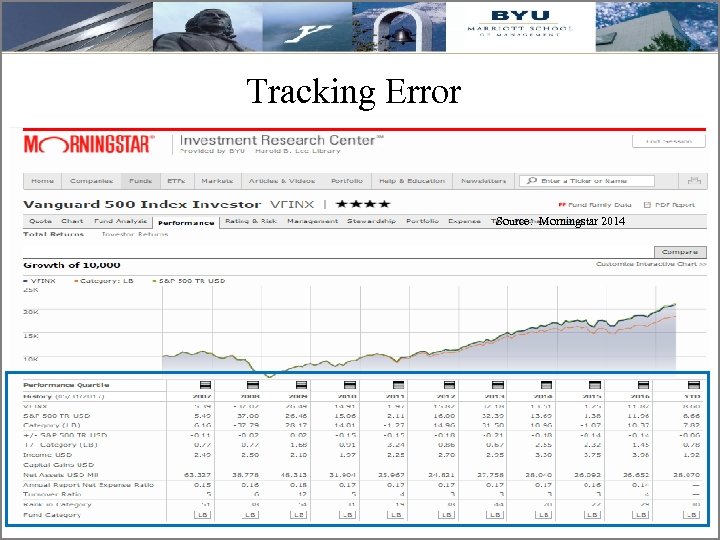720x540 pixels.
Task: Click the 2007 performance quartile icon
Action: [x=205, y=385]
